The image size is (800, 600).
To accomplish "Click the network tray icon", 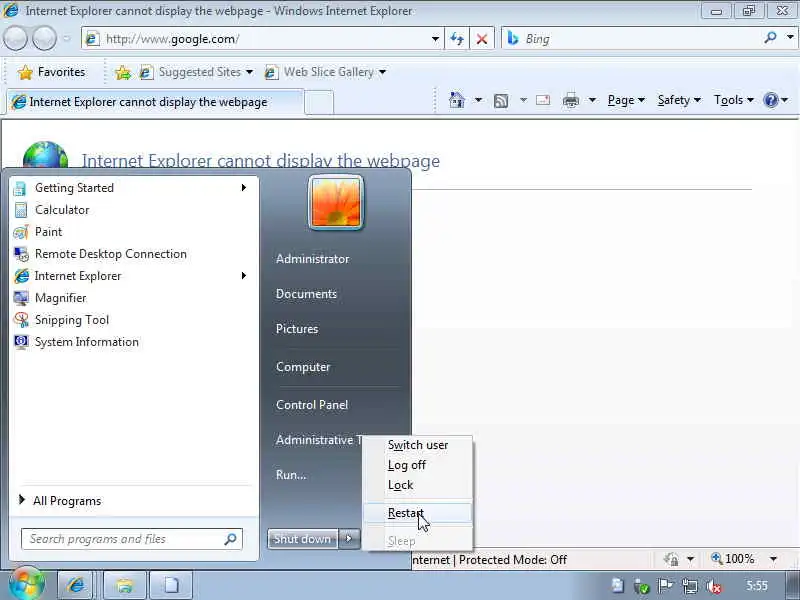I will pyautogui.click(x=689, y=586).
